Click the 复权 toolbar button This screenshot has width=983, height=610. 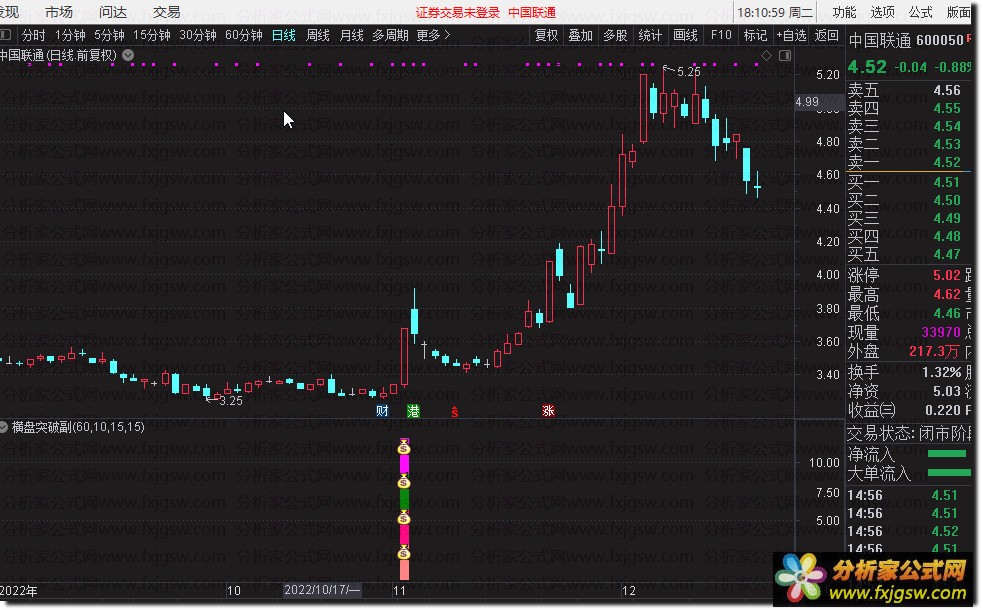click(547, 35)
